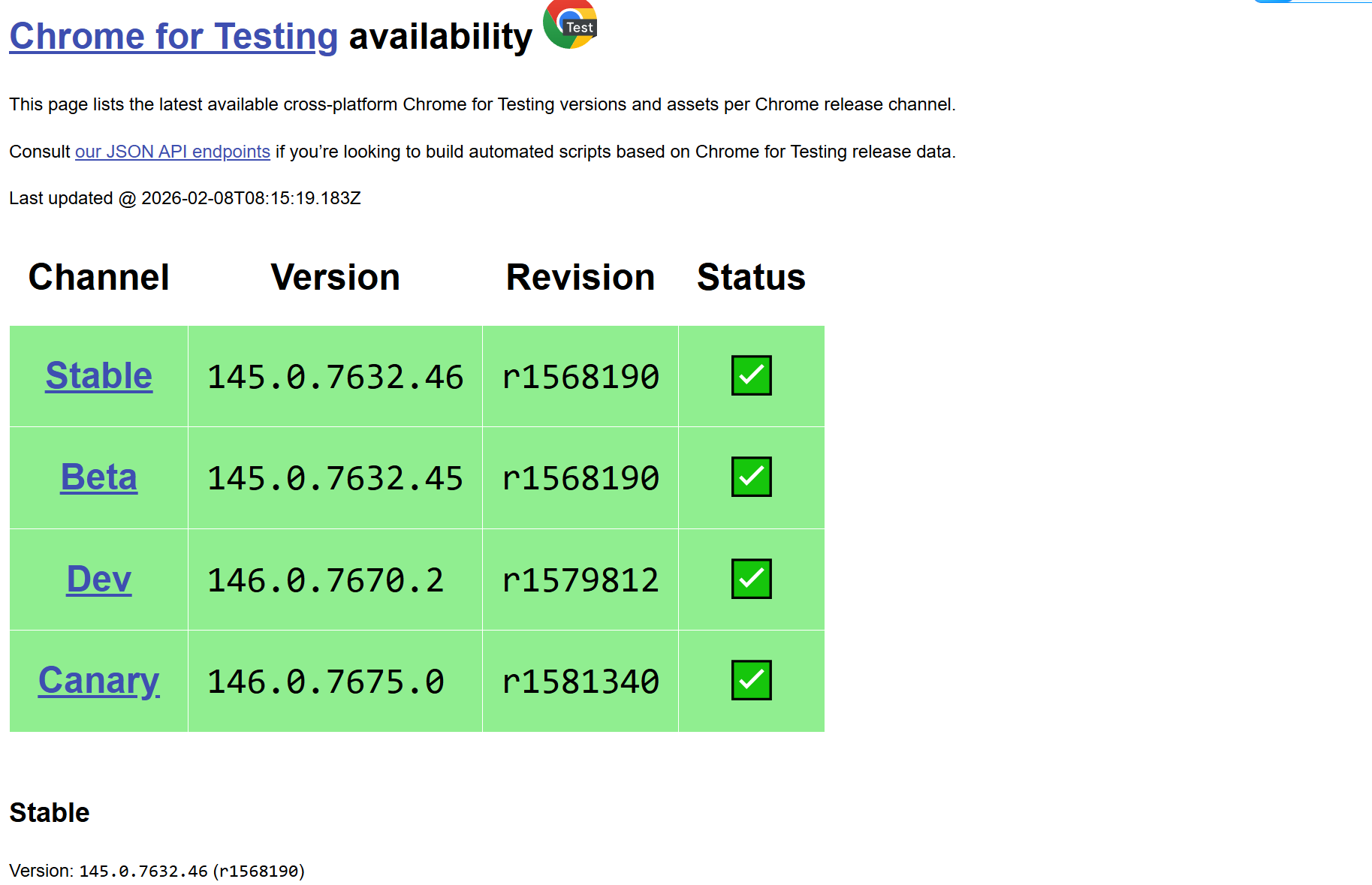The width and height of the screenshot is (1372, 885).
Task: Open the Chrome for Testing title link
Action: pos(173,36)
